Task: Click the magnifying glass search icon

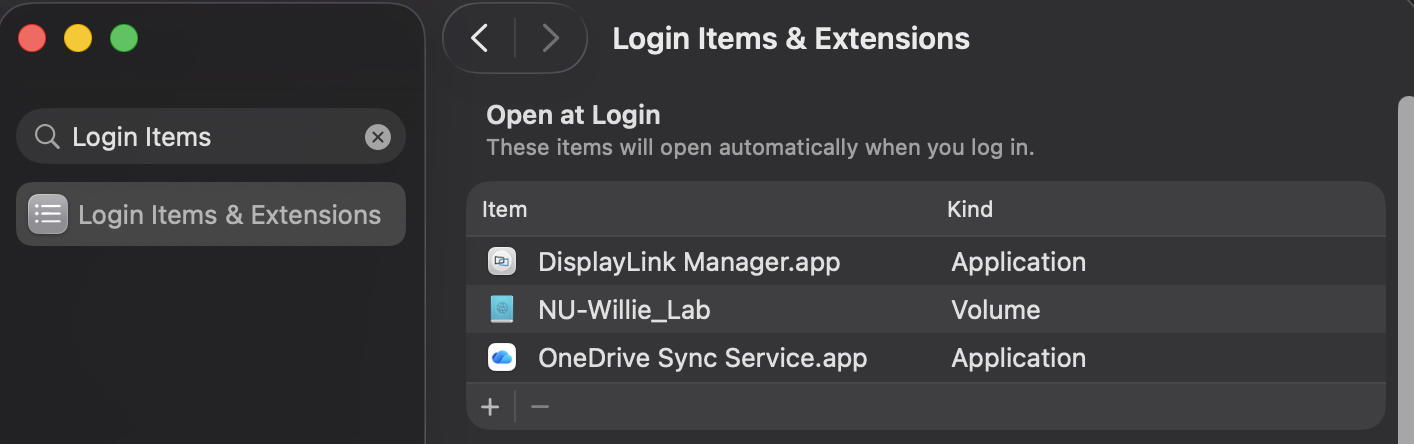Action: pos(47,136)
